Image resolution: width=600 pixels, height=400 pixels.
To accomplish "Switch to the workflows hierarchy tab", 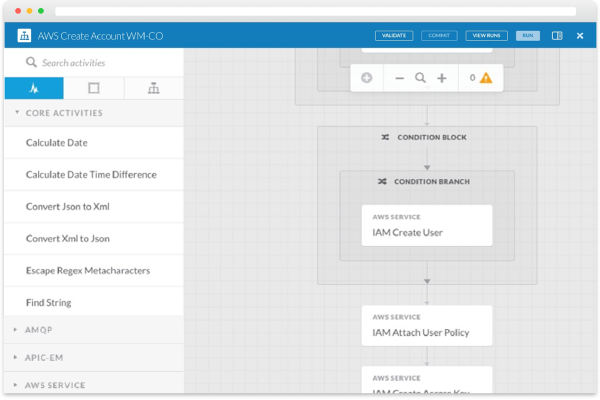I will (154, 88).
